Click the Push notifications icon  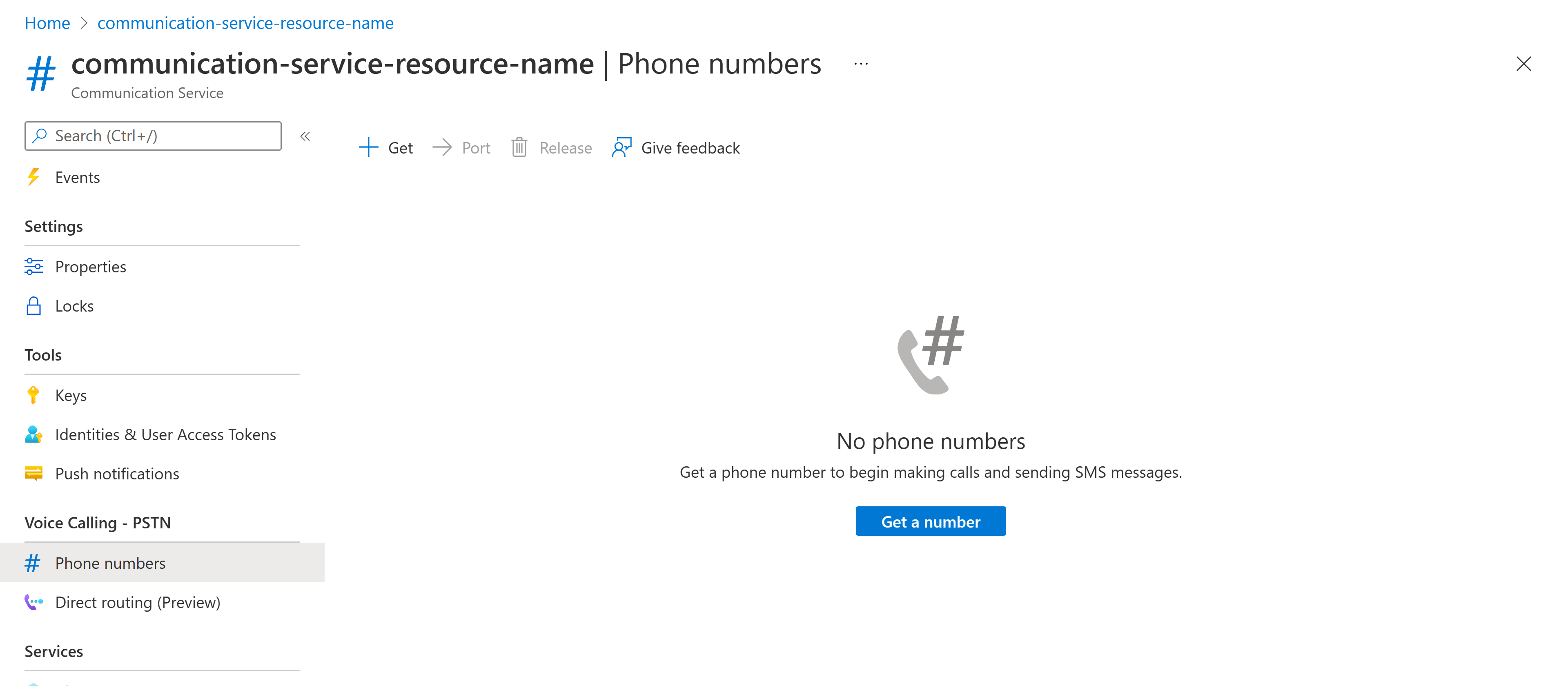point(34,473)
